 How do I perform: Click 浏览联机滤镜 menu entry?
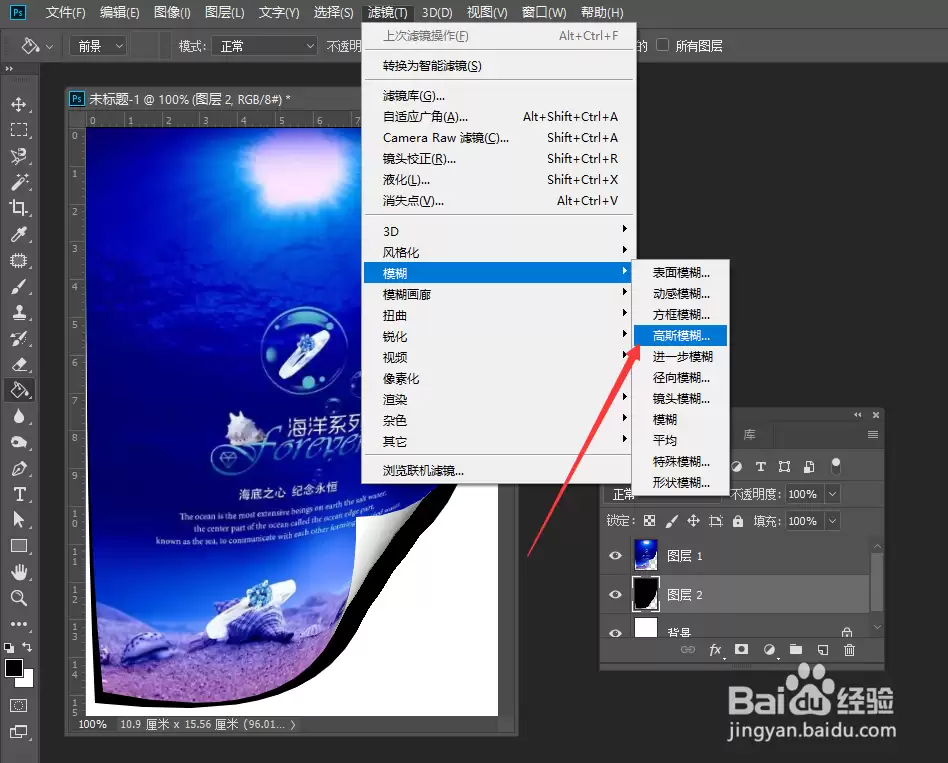[423, 470]
